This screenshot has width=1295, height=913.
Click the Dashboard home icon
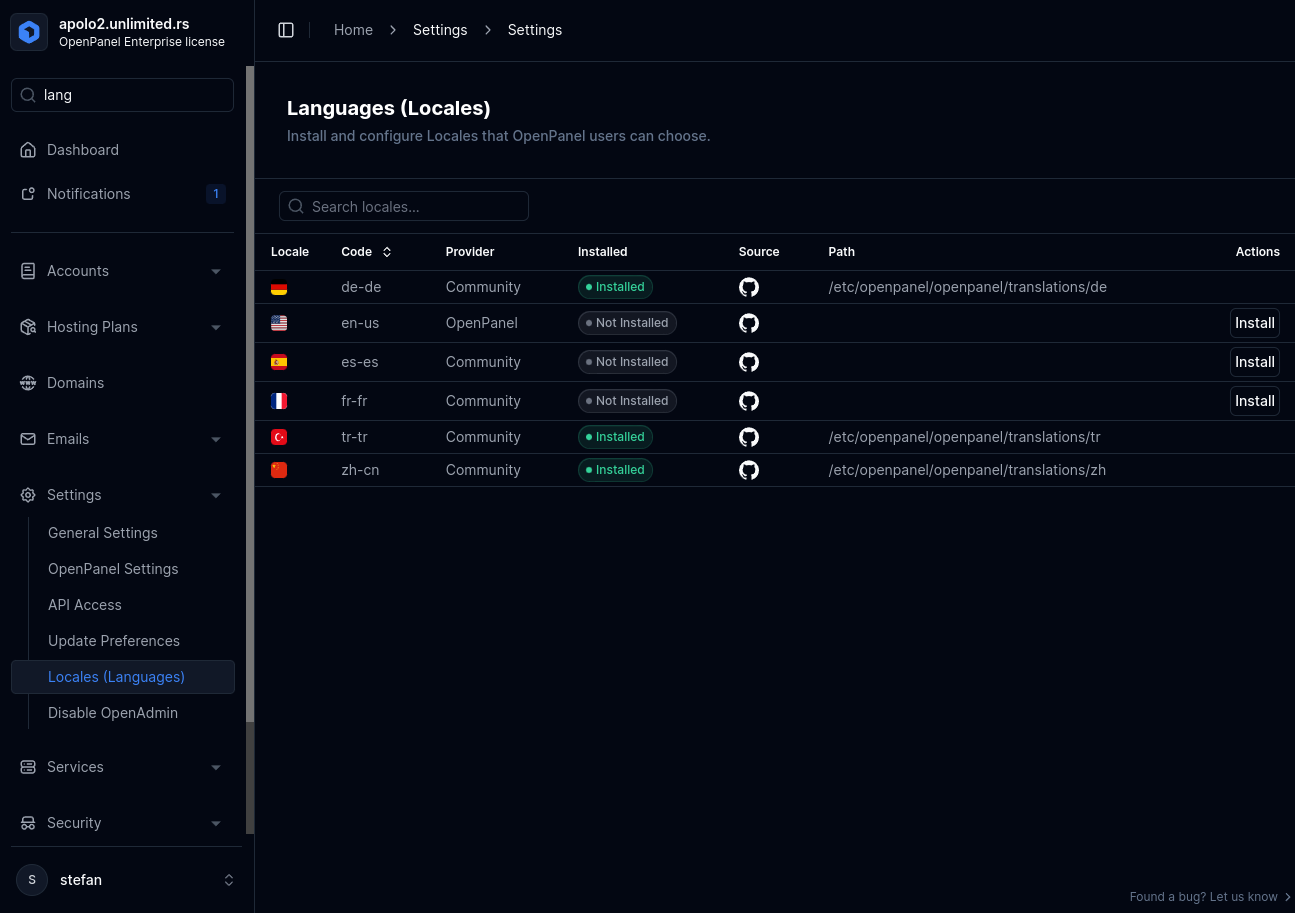28,150
